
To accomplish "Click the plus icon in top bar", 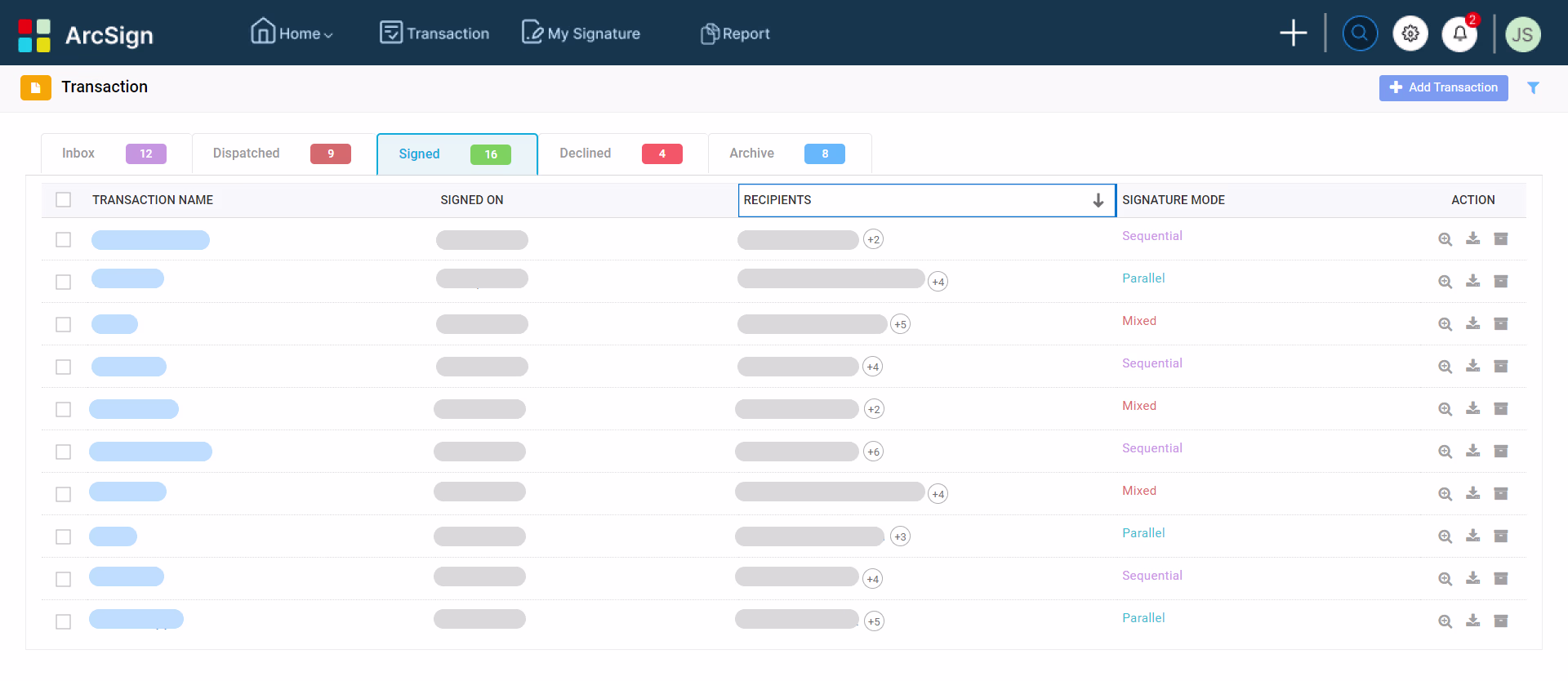I will click(1294, 33).
